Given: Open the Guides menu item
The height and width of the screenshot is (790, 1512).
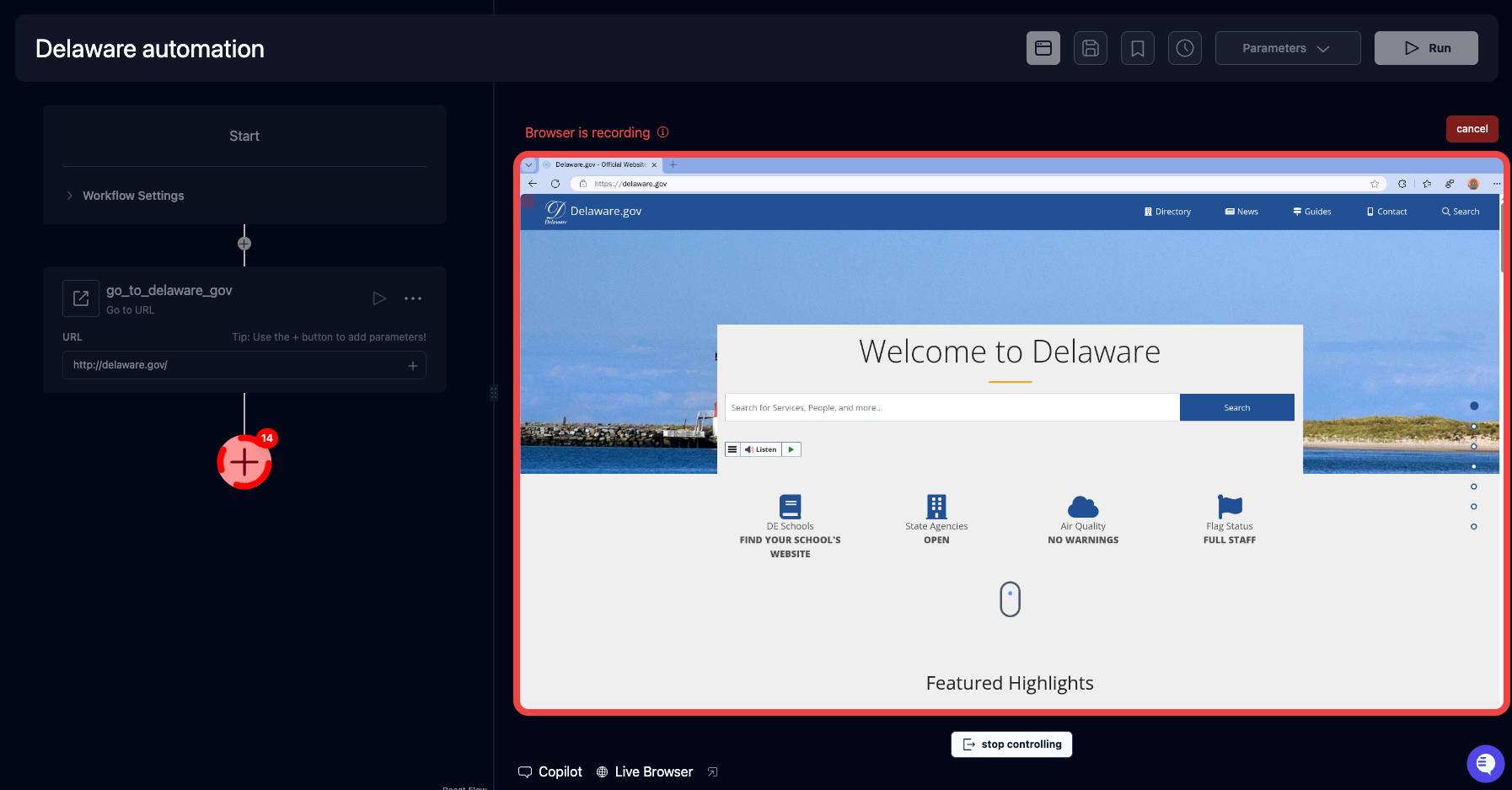Looking at the screenshot, I should tap(1312, 212).
